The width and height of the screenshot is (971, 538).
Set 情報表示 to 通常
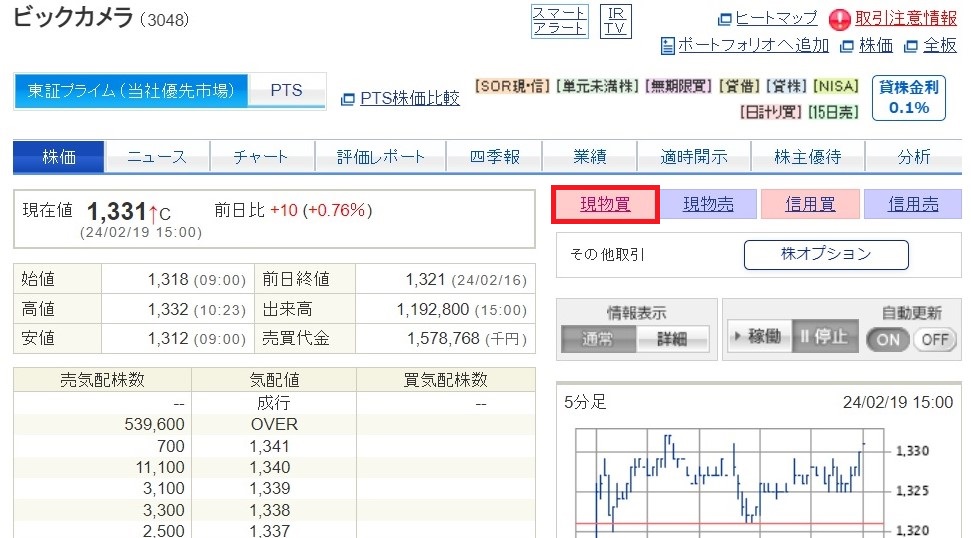pyautogui.click(x=598, y=339)
